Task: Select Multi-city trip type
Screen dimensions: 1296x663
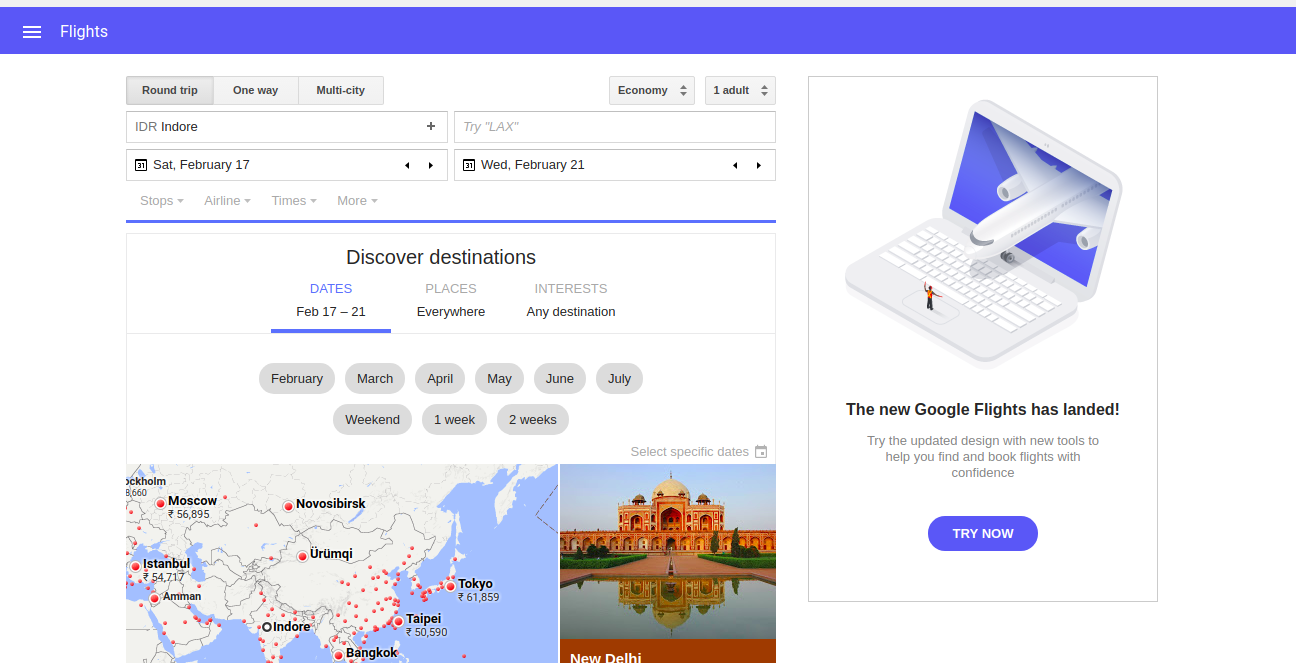Action: click(341, 90)
